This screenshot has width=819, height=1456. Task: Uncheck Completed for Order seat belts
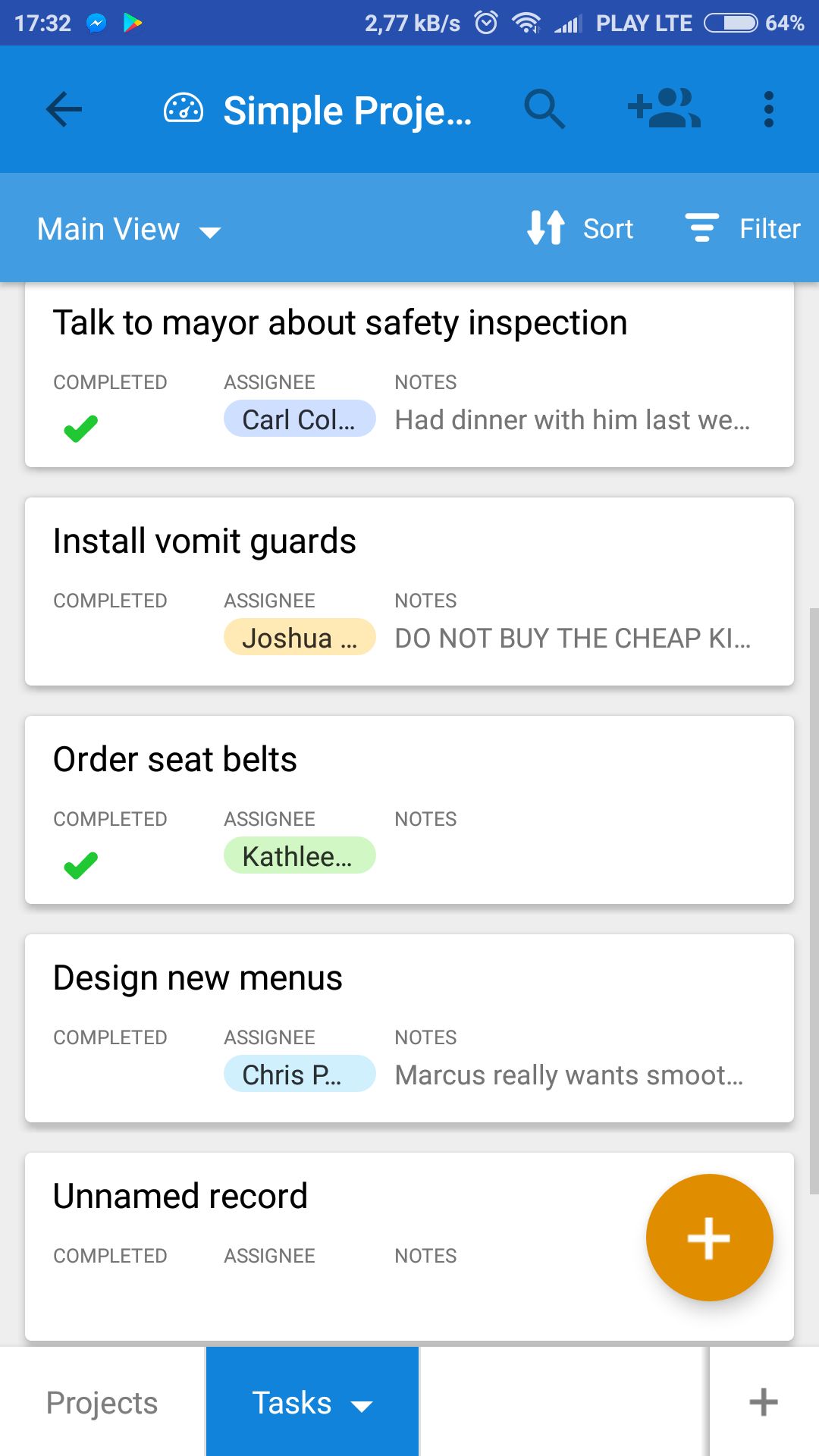(x=81, y=865)
